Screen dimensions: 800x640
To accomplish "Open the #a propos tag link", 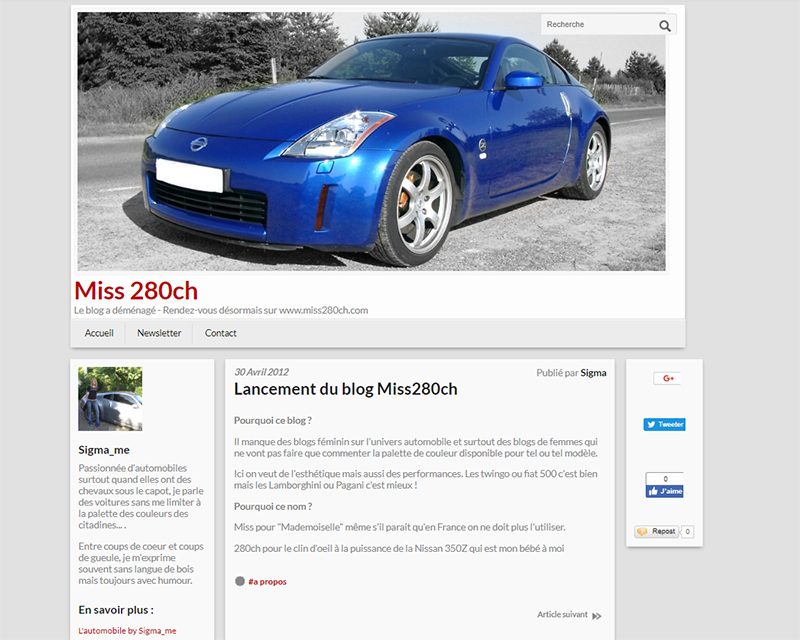I will 267,581.
